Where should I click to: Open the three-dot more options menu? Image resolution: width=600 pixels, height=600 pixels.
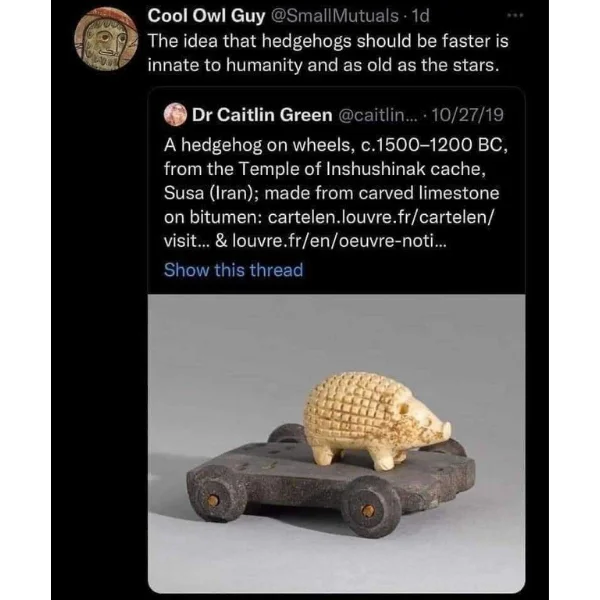[x=514, y=16]
